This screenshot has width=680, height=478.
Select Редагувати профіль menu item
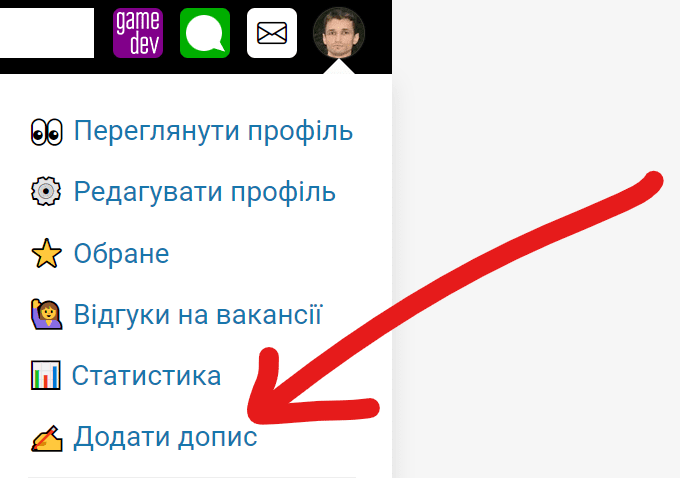[x=205, y=192]
